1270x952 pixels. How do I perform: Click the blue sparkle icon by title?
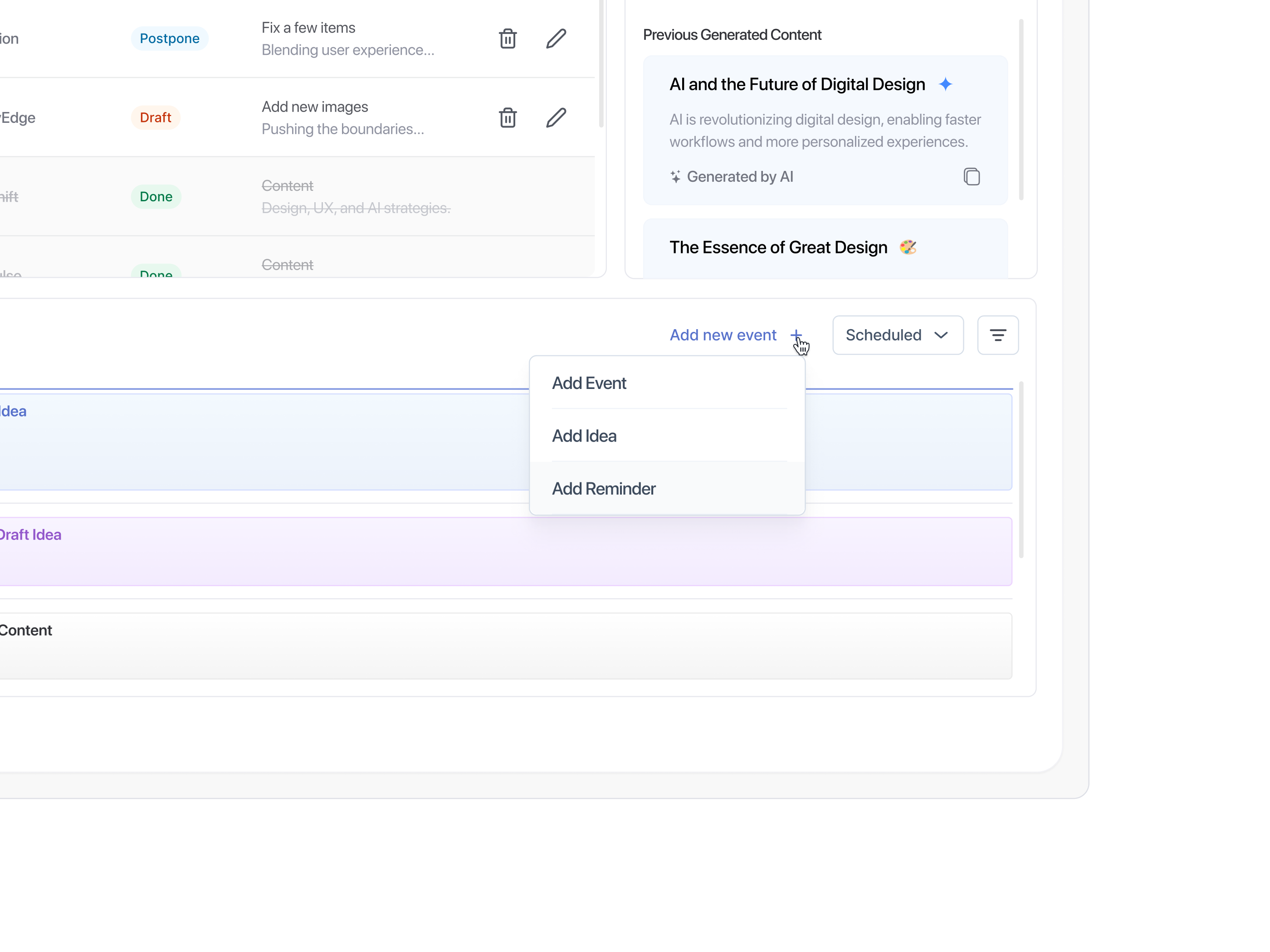pyautogui.click(x=946, y=84)
